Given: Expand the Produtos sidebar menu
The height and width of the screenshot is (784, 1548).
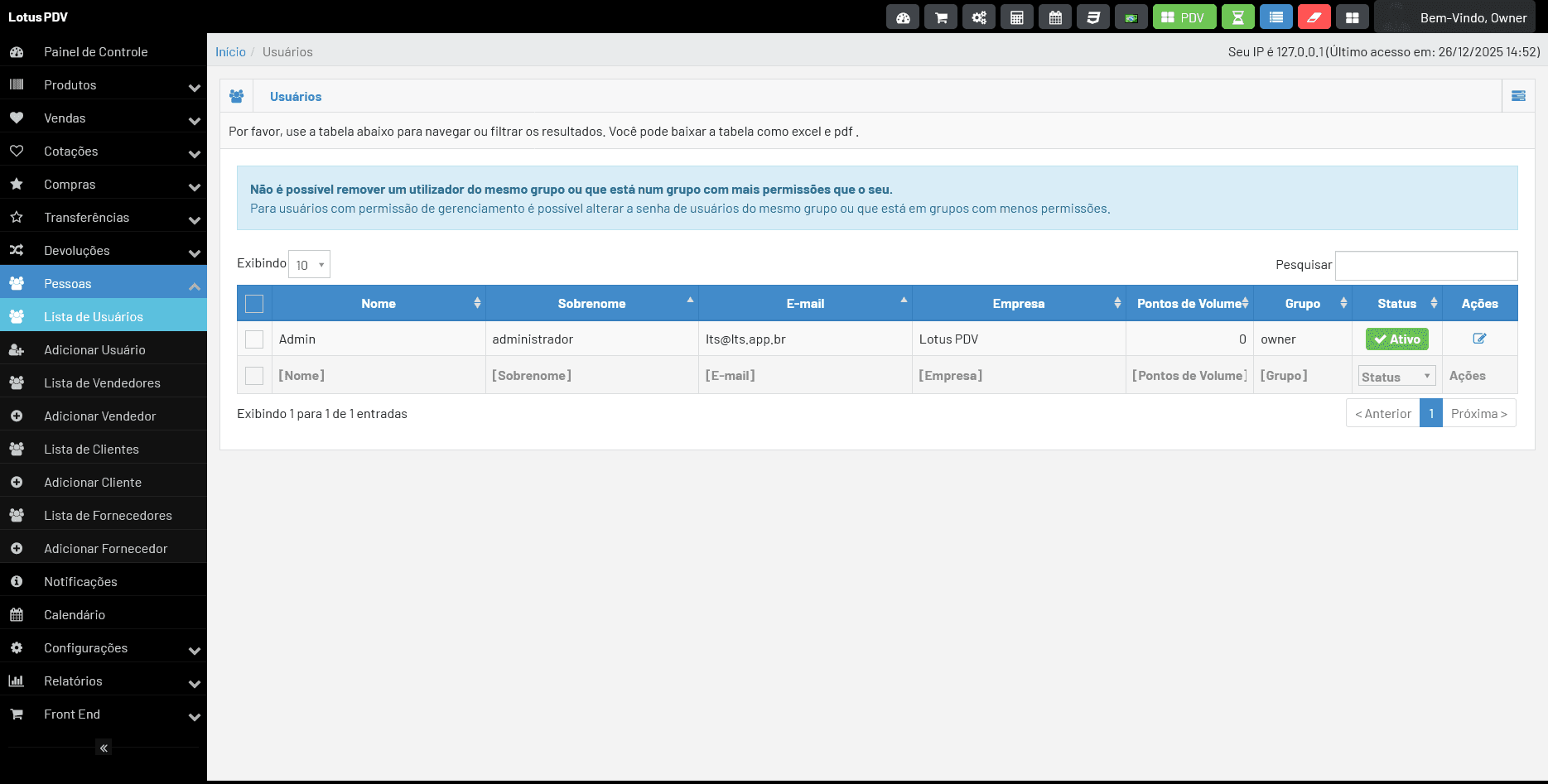Looking at the screenshot, I should [x=104, y=85].
